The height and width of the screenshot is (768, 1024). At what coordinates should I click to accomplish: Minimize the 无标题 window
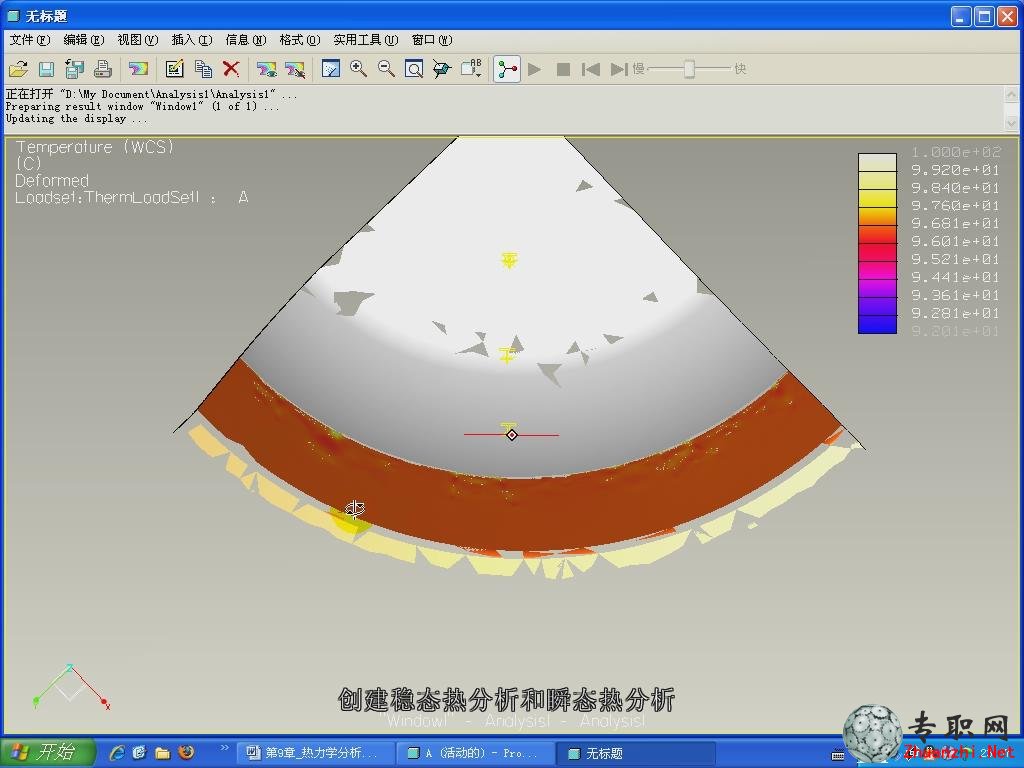(x=960, y=16)
